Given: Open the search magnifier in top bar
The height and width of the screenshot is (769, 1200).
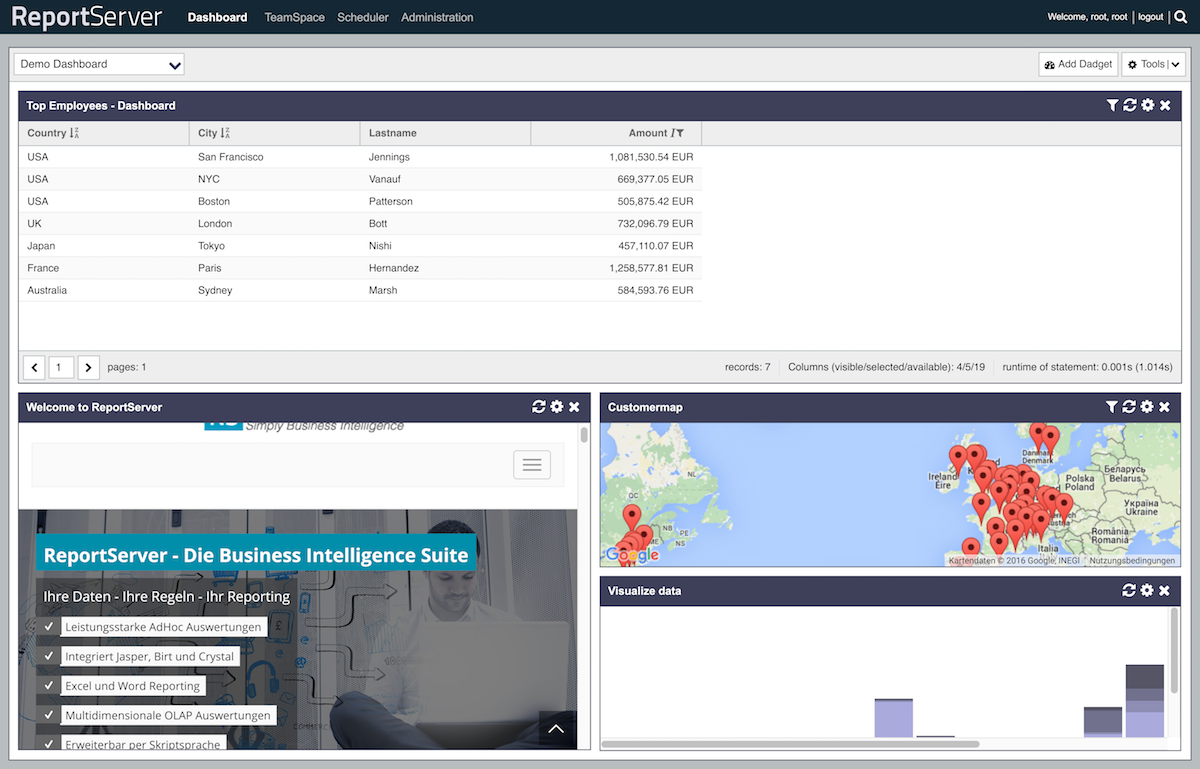Looking at the screenshot, I should click(1180, 17).
